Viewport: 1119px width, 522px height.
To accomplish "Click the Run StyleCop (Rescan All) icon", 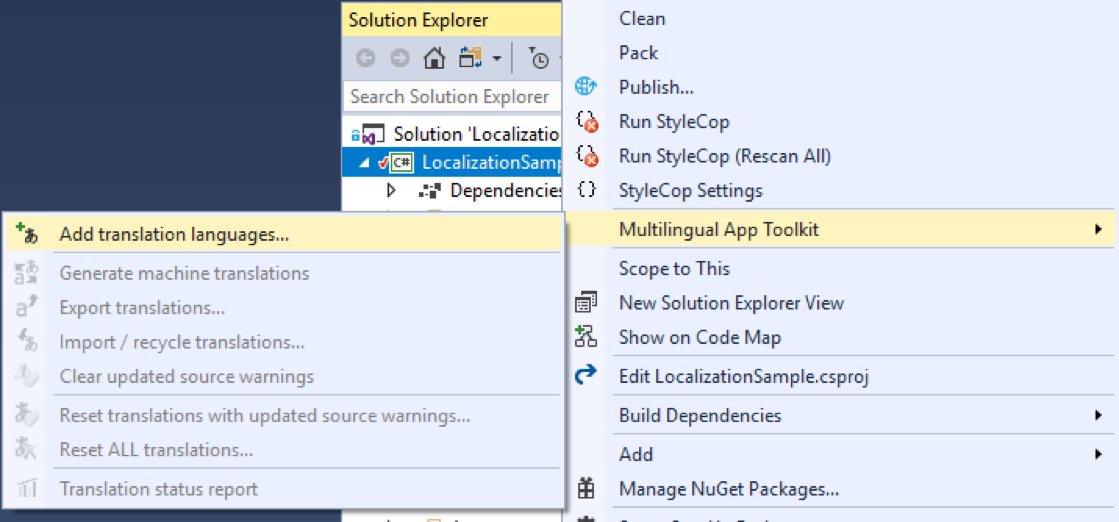I will click(x=586, y=156).
